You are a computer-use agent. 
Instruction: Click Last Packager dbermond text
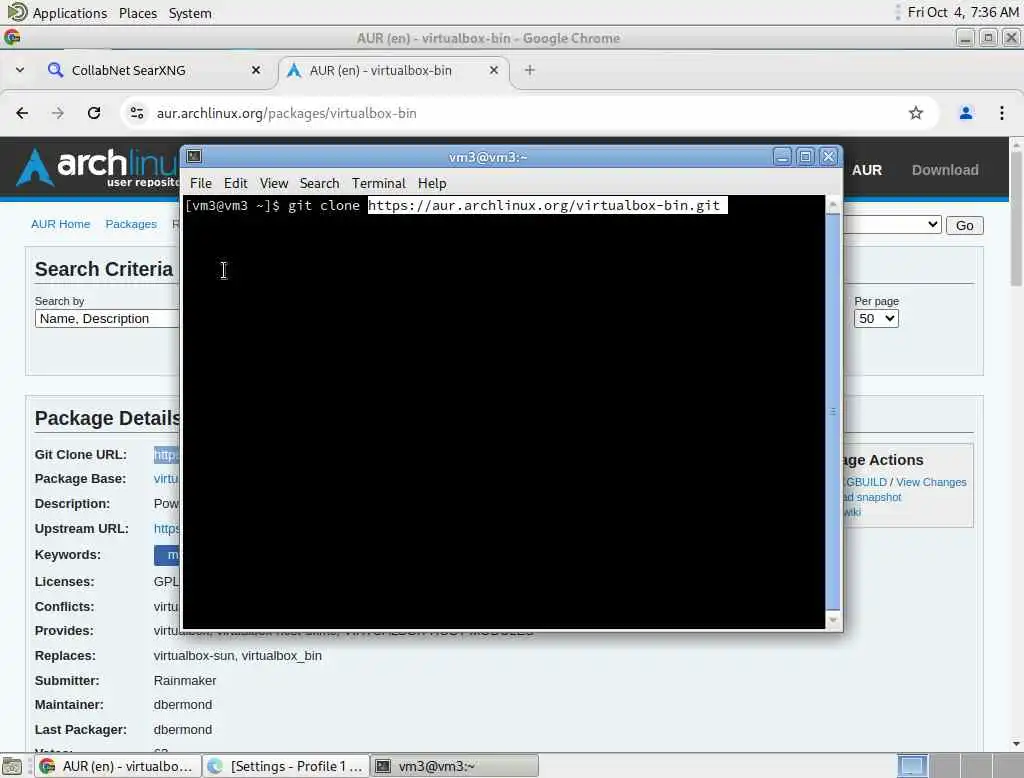point(183,730)
